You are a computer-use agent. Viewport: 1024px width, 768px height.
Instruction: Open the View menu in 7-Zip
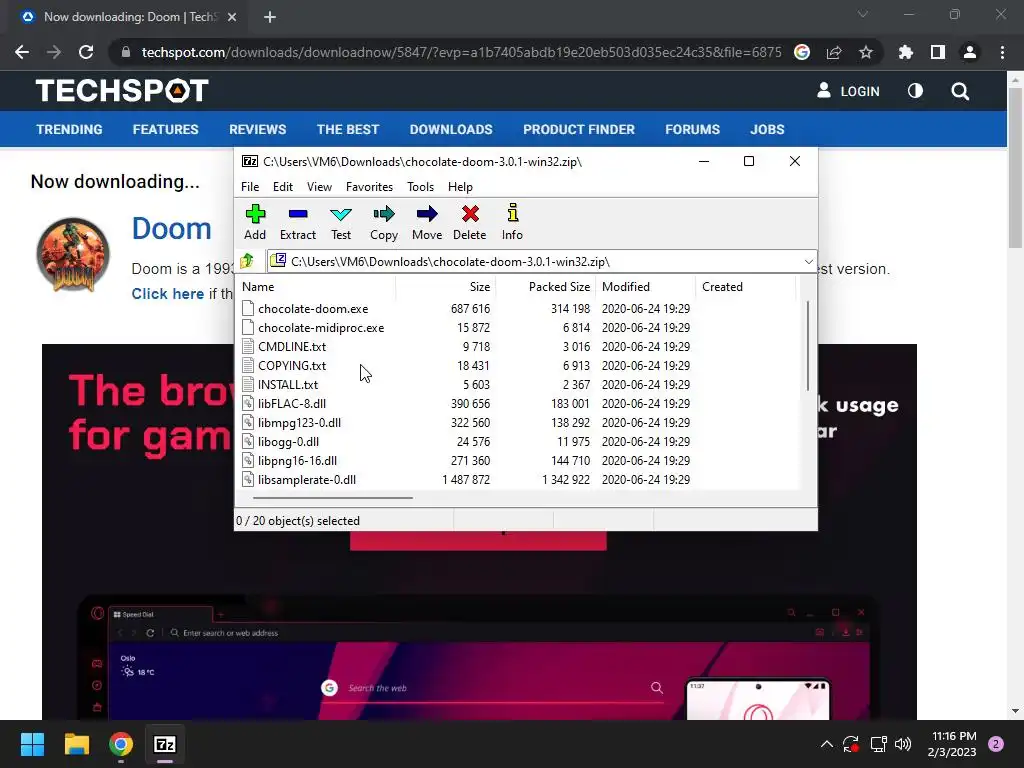(319, 187)
